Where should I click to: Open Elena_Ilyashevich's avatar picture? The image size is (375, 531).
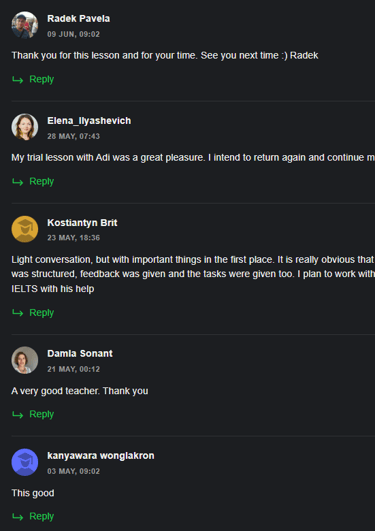coord(25,127)
